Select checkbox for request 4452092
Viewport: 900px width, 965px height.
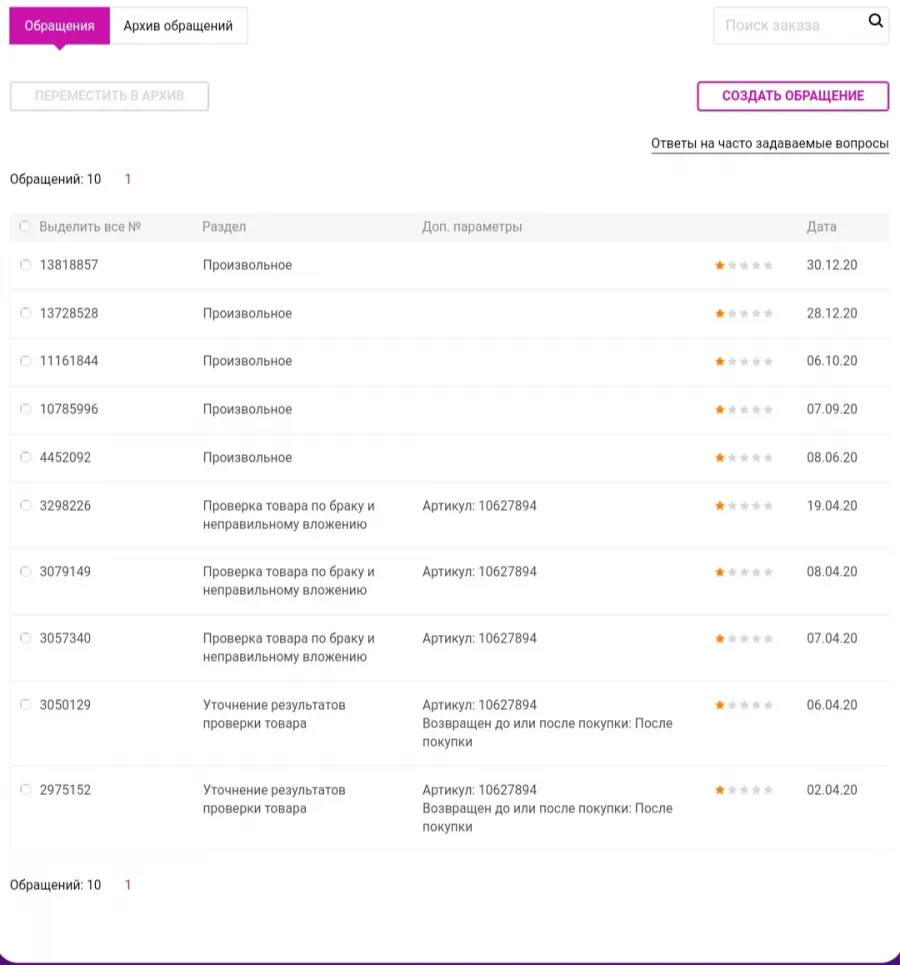click(25, 457)
